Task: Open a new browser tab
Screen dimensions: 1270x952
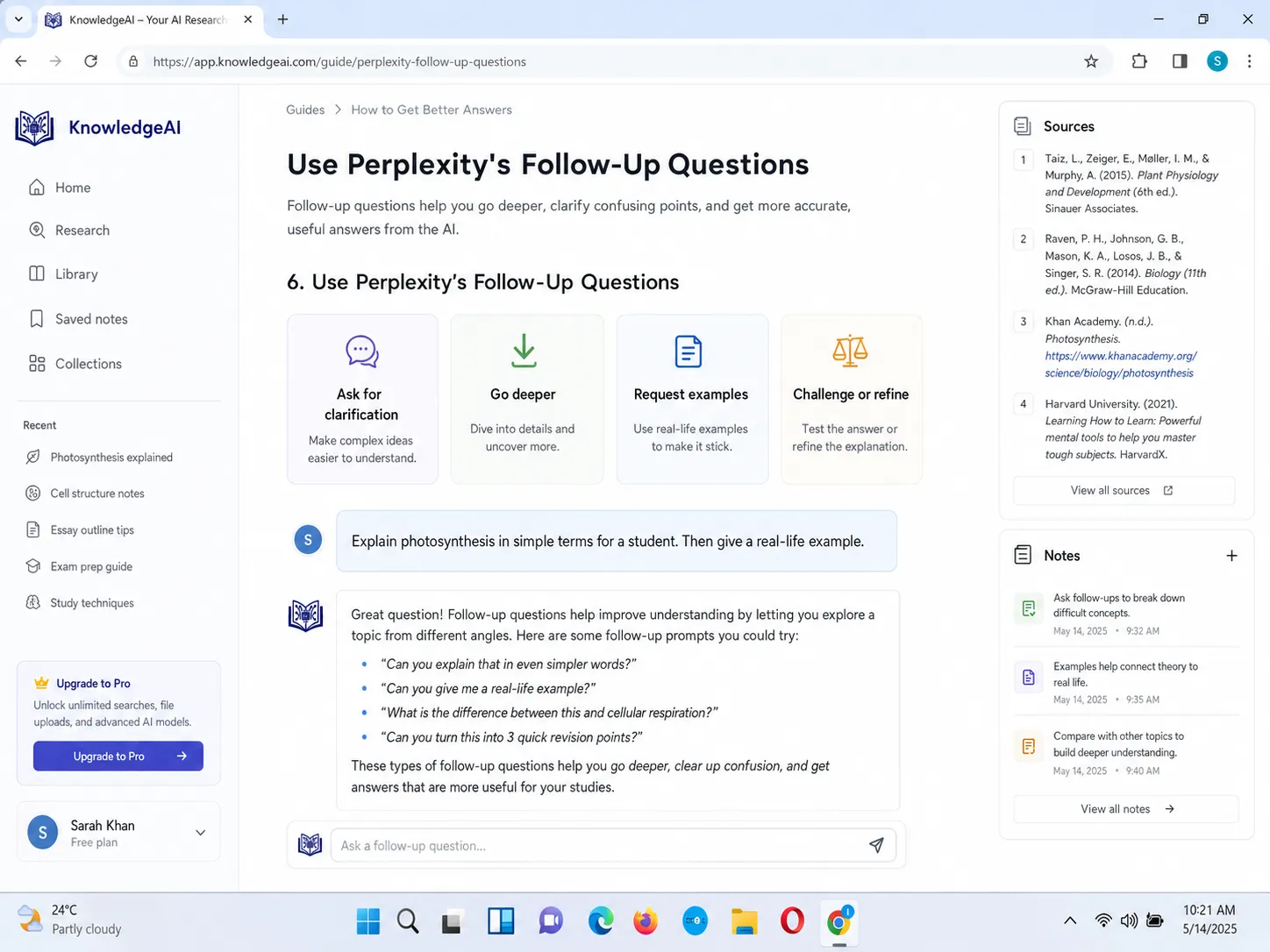Action: tap(282, 19)
